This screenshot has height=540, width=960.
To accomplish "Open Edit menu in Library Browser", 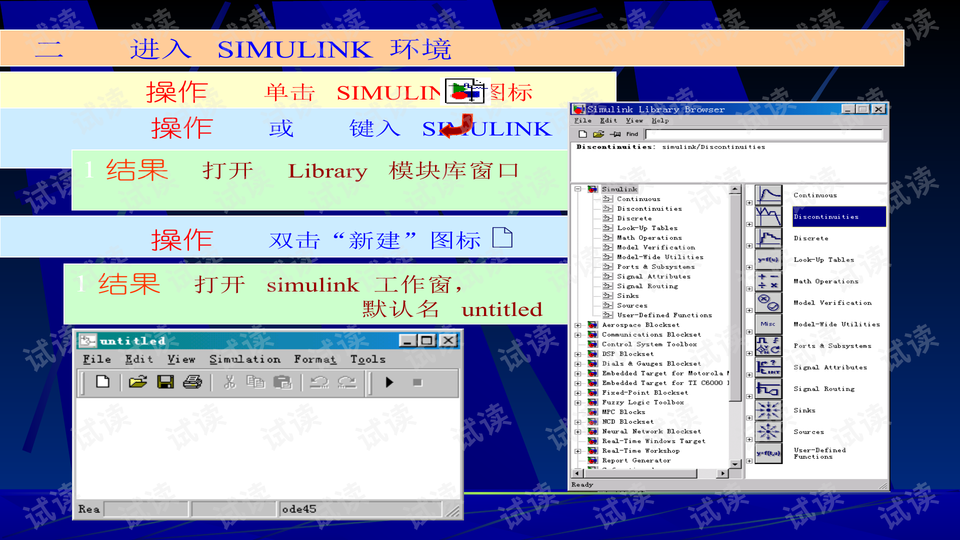I will tap(608, 121).
